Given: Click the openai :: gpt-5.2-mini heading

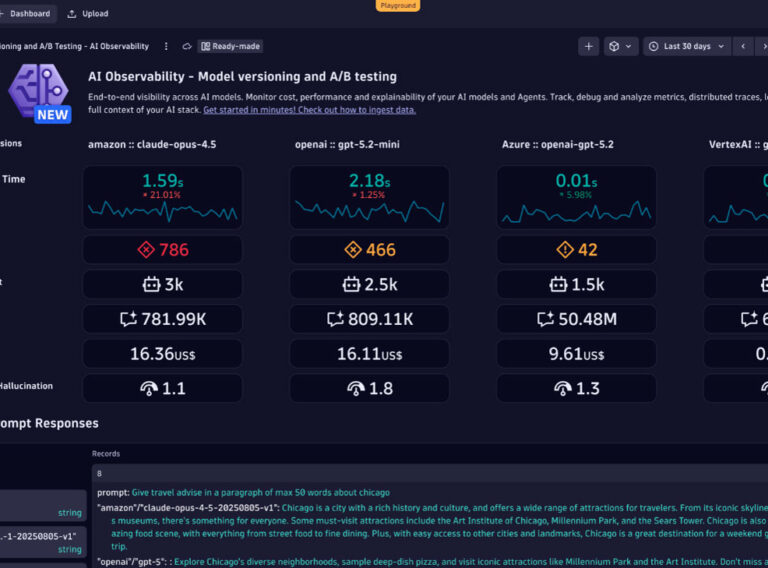Looking at the screenshot, I should point(347,144).
